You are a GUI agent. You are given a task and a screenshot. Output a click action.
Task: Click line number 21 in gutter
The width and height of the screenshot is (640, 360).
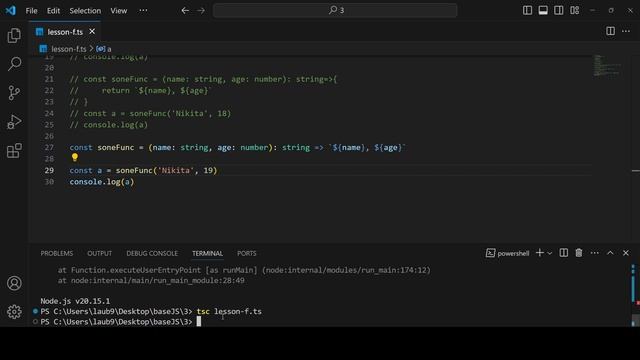tap(49, 79)
